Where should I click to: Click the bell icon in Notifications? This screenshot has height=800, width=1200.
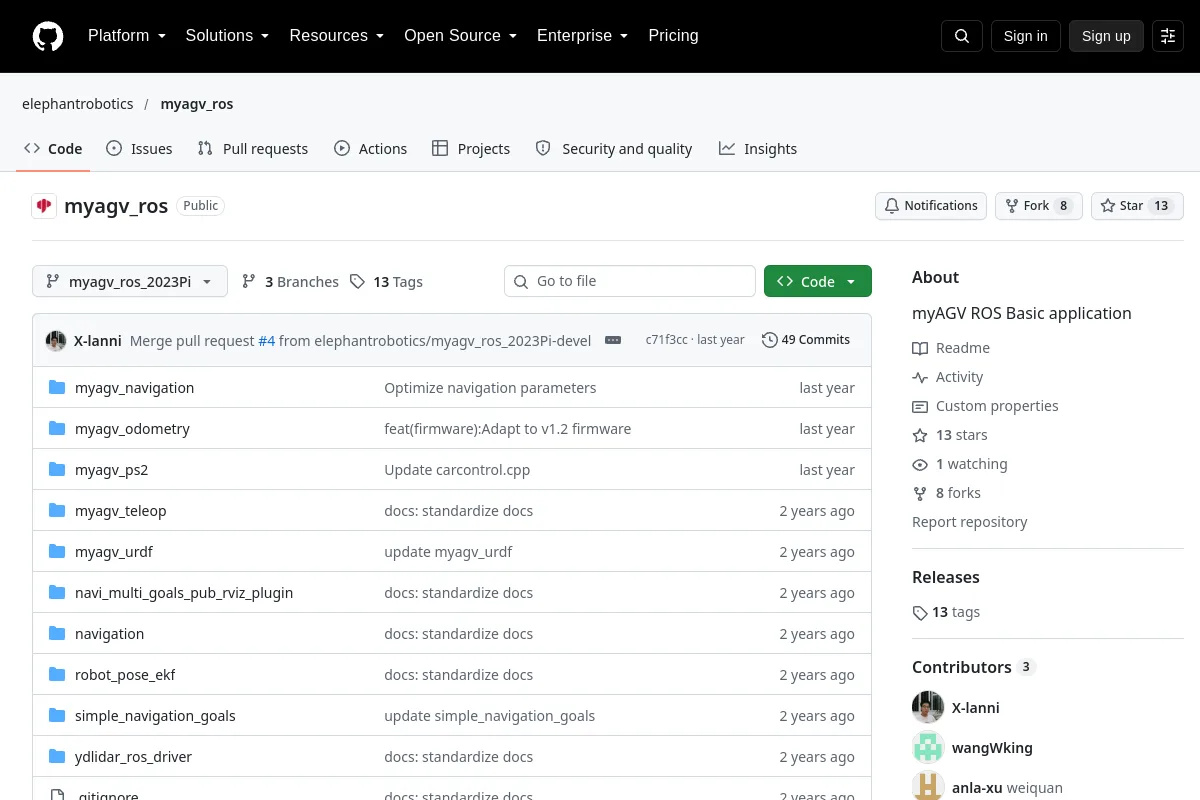(x=892, y=206)
